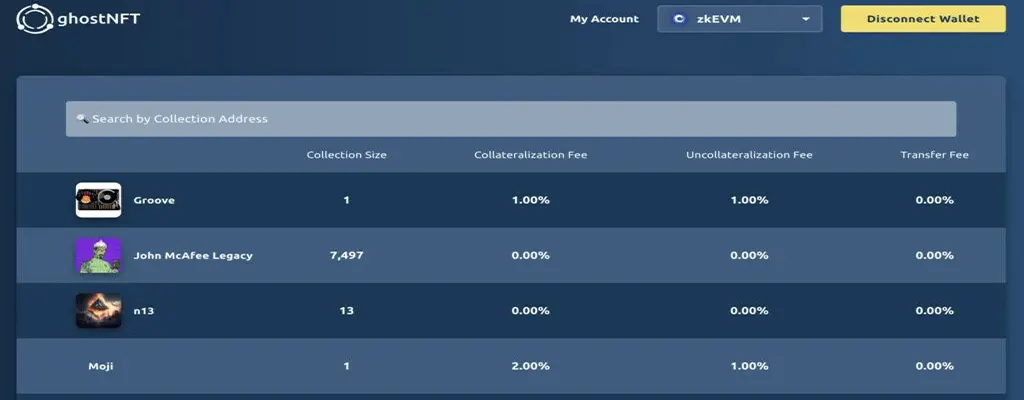Click n13 collateralization fee 0.00%
This screenshot has width=1024, height=400.
[530, 311]
